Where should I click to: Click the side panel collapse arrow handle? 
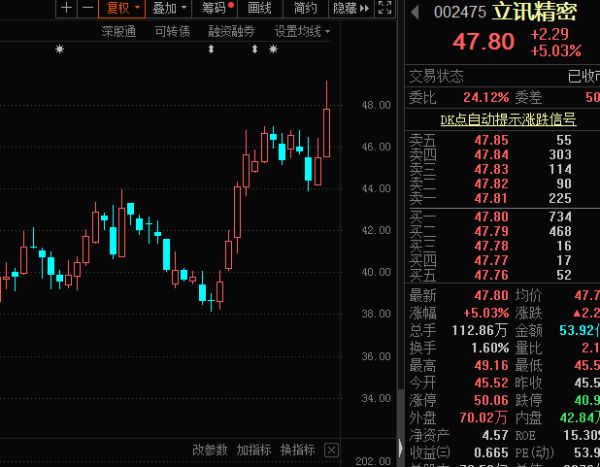pyautogui.click(x=401, y=447)
